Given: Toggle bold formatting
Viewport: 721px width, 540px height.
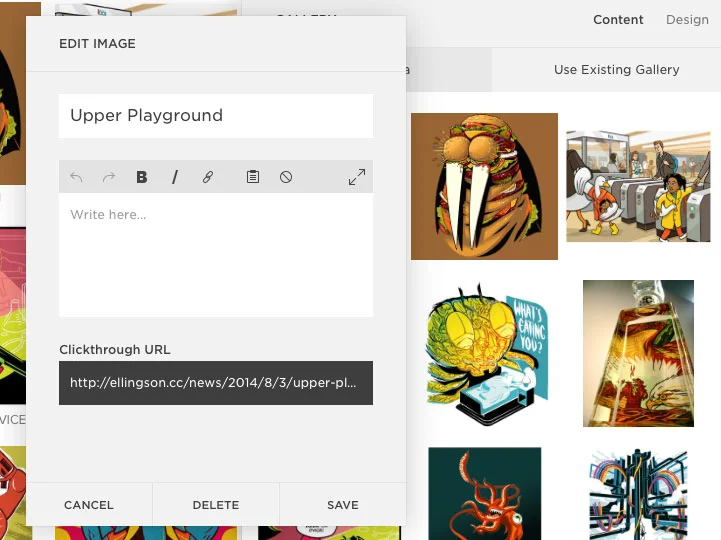Looking at the screenshot, I should click(142, 177).
